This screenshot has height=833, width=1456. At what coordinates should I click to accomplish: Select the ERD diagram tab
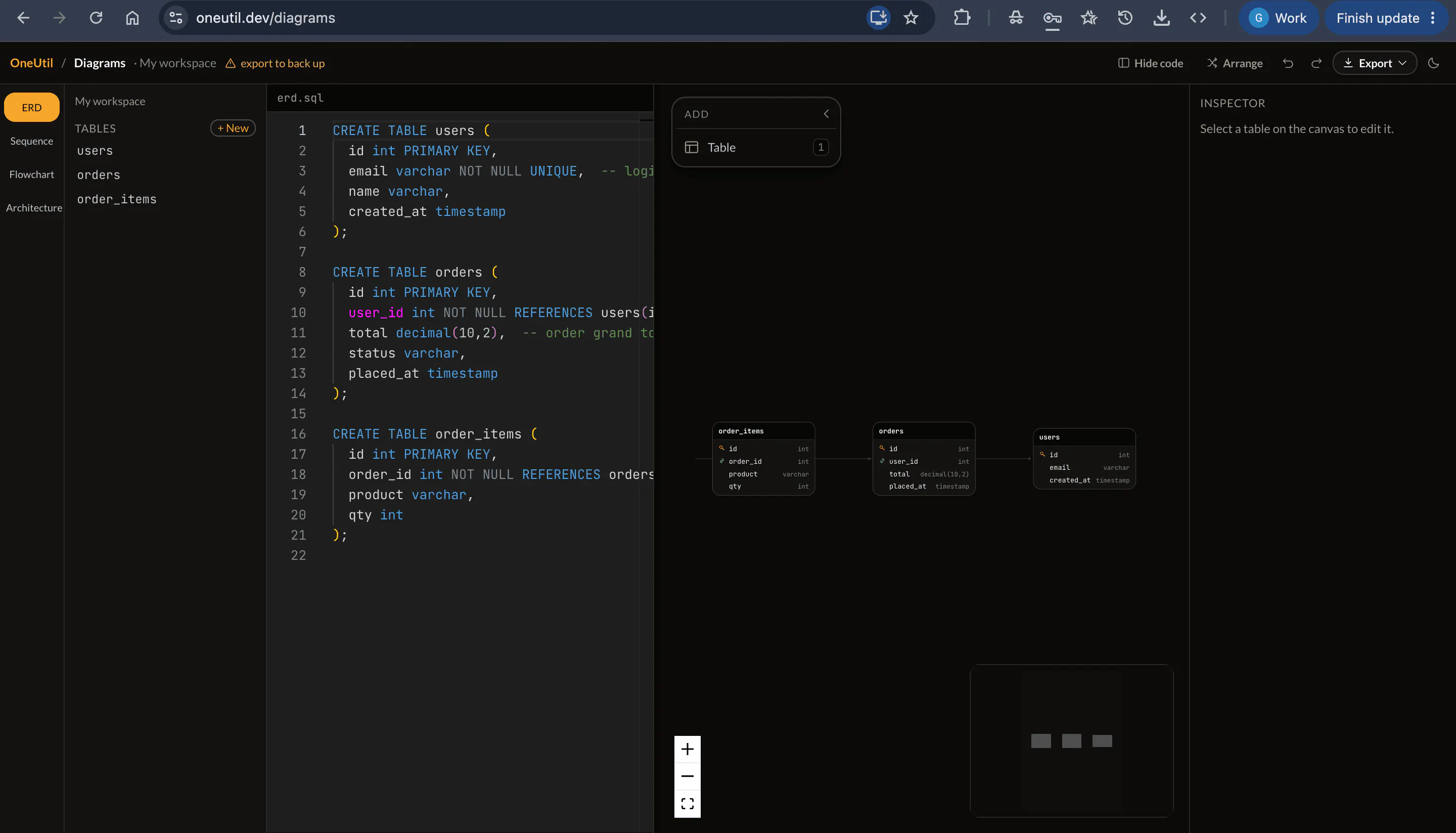pyautogui.click(x=31, y=107)
